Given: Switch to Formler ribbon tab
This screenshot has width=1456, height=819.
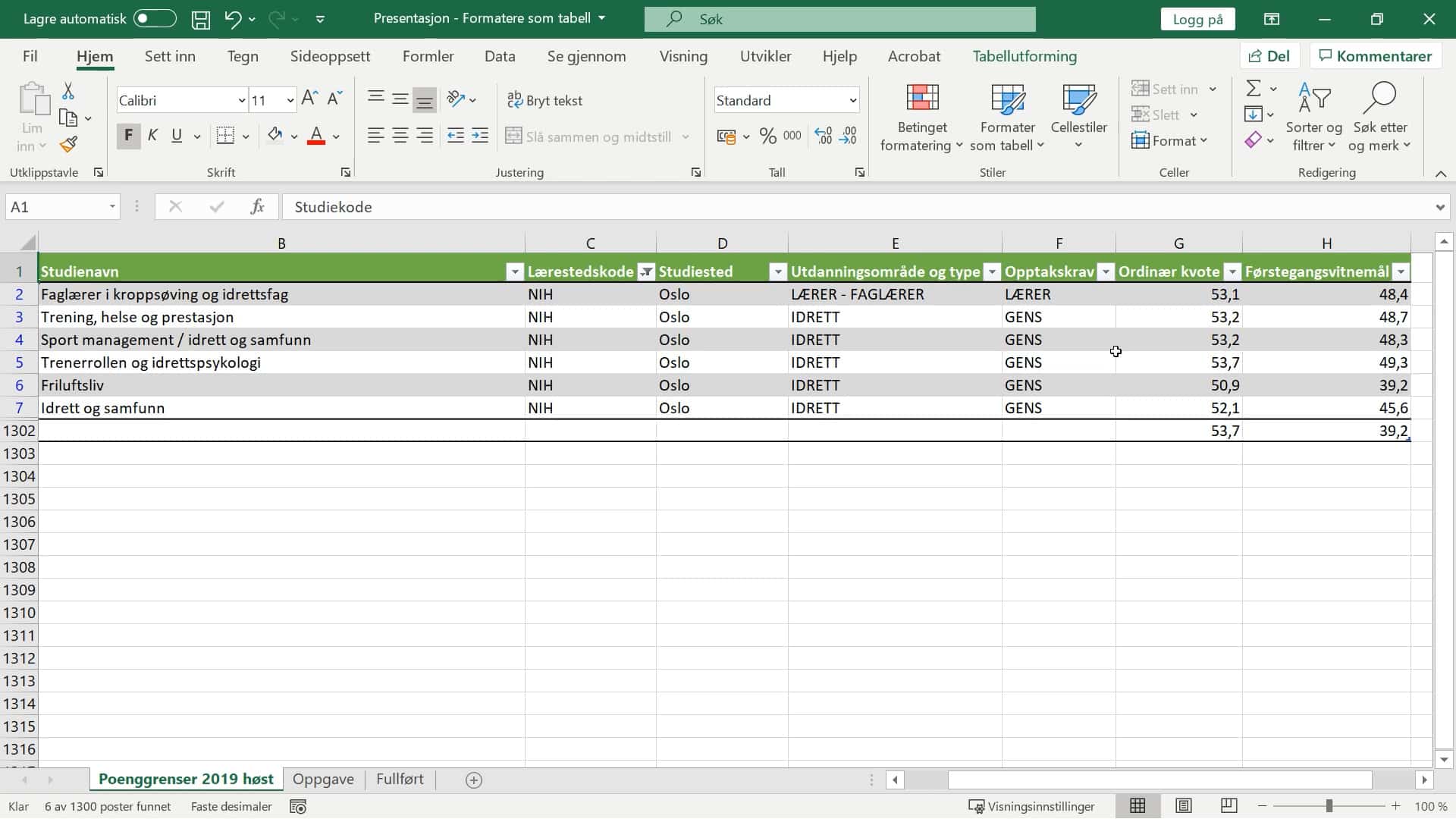Looking at the screenshot, I should pos(428,56).
